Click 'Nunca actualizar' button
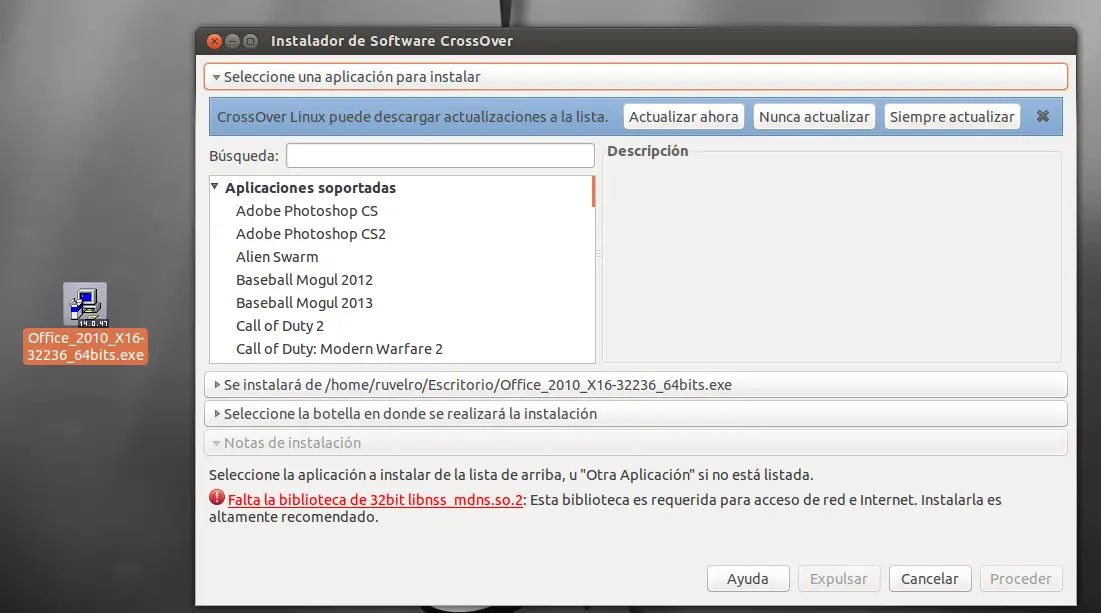The image size is (1101, 613). pyautogui.click(x=814, y=117)
